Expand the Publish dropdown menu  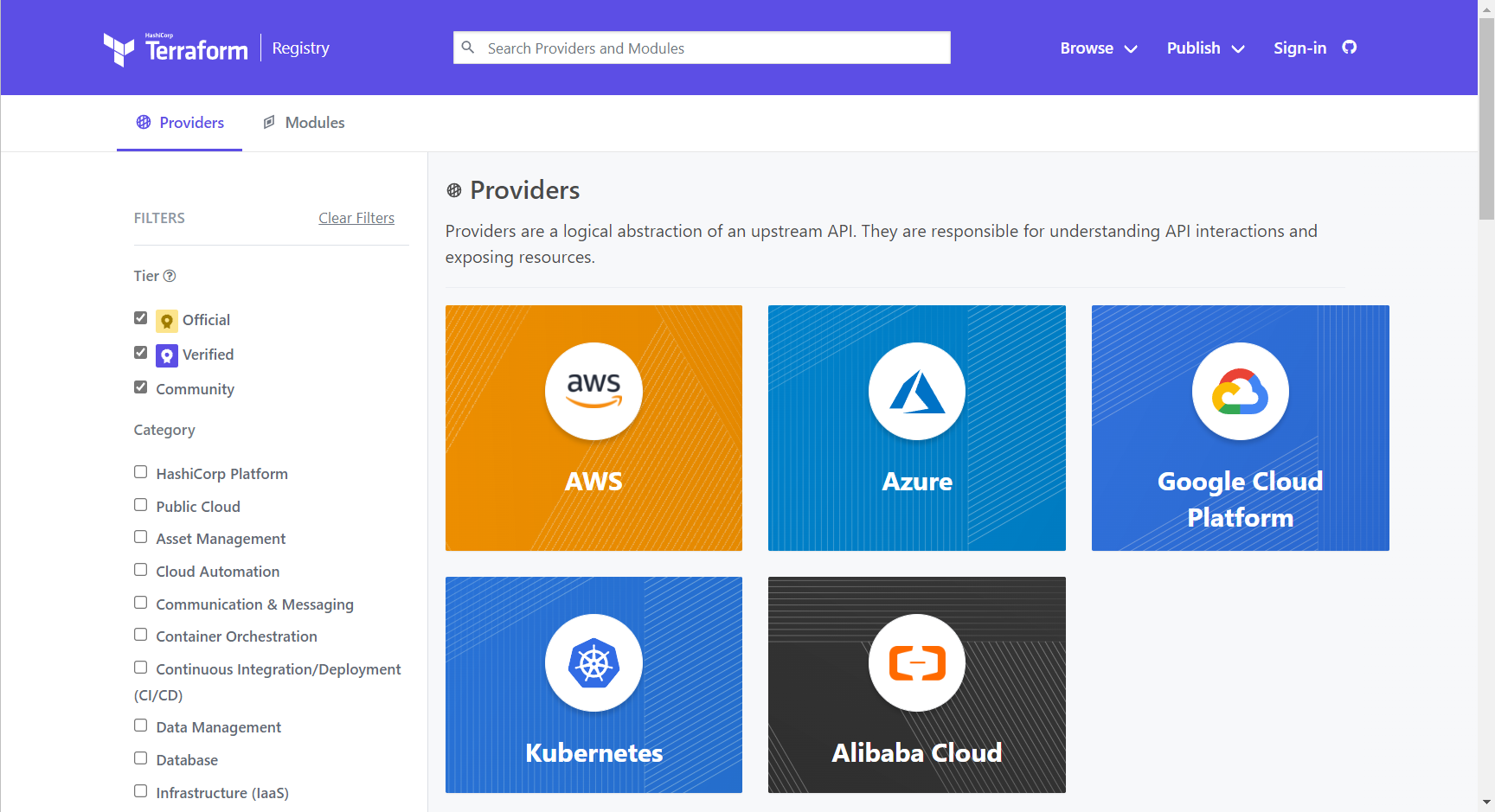[x=1206, y=48]
